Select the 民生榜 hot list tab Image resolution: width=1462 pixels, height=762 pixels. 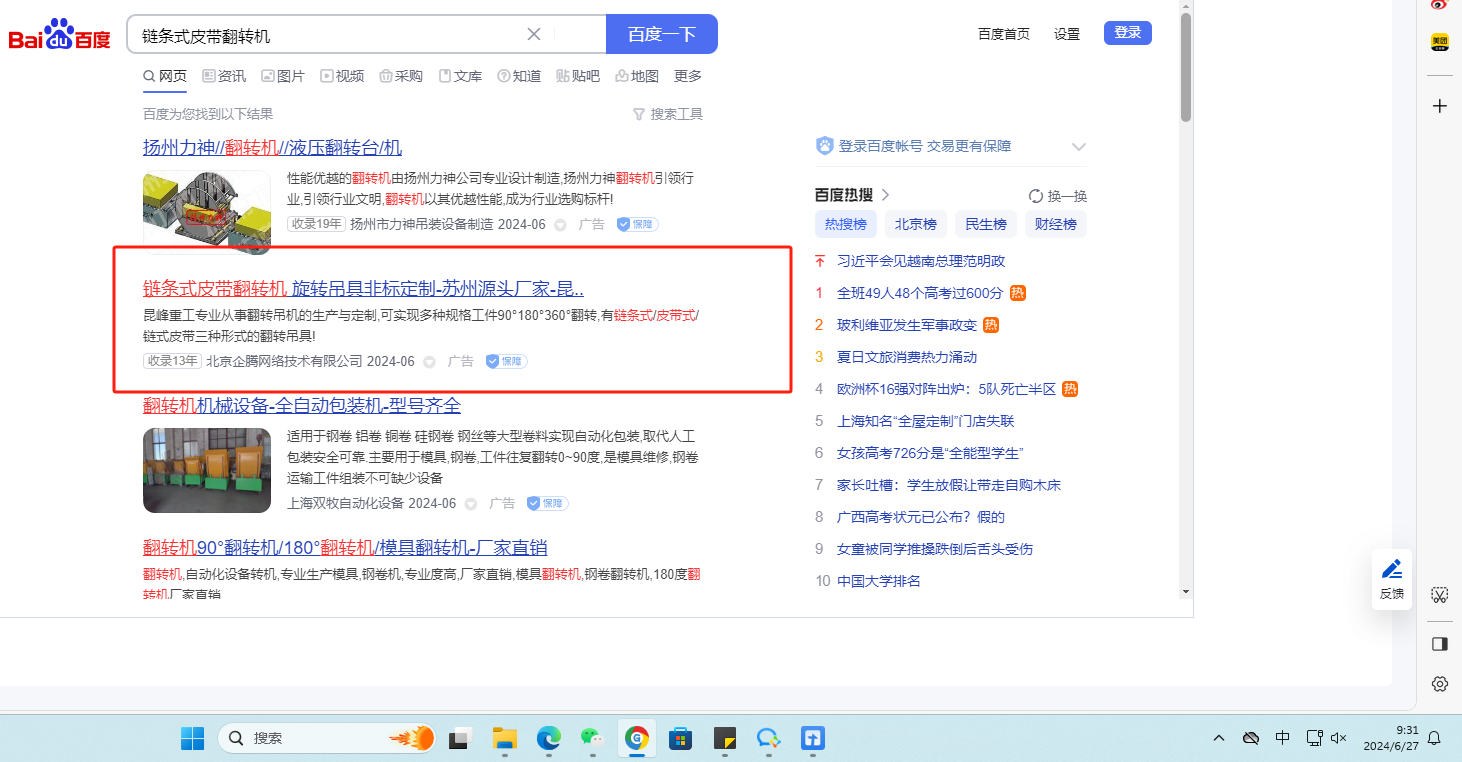pos(986,224)
